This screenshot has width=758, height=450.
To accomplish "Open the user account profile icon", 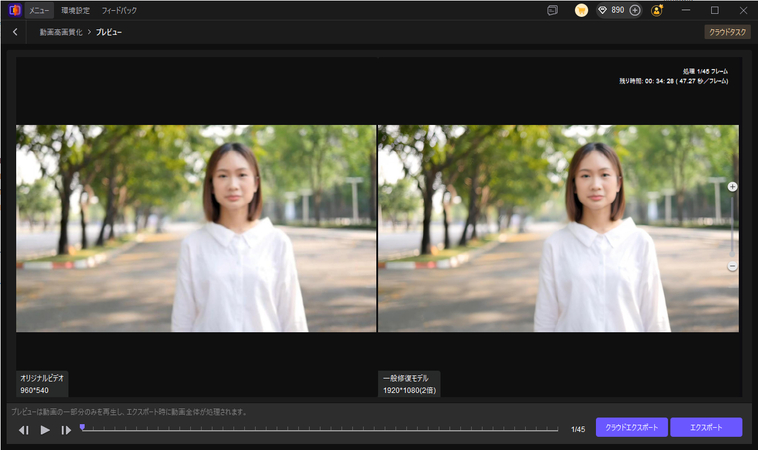I will coord(657,10).
